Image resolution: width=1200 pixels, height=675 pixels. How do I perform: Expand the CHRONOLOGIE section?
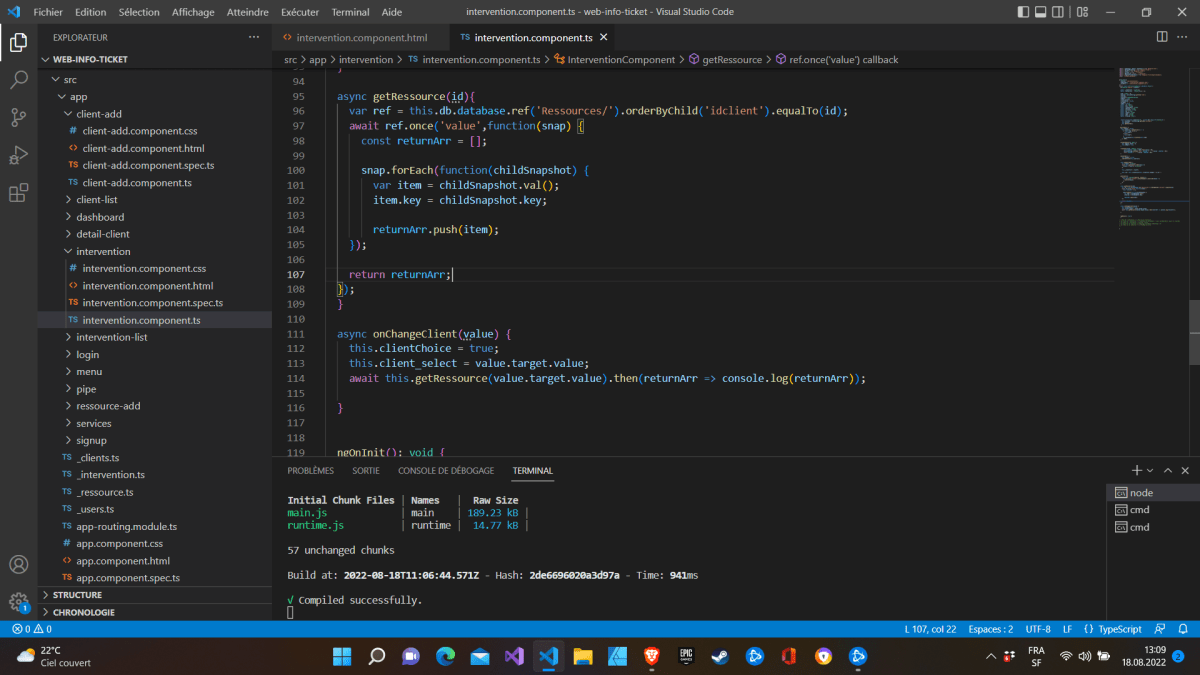point(155,612)
